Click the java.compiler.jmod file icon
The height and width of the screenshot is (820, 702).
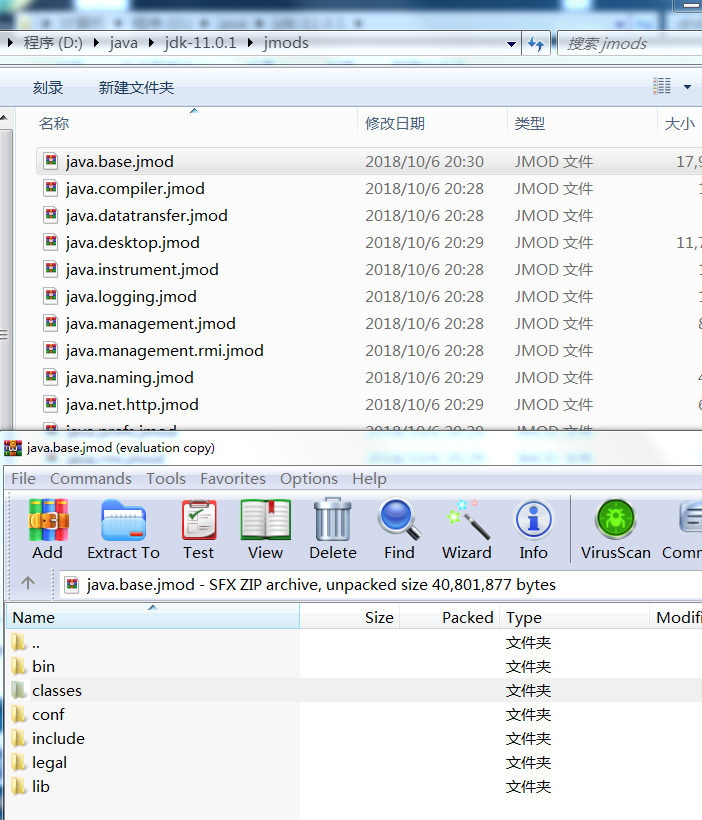click(x=51, y=188)
